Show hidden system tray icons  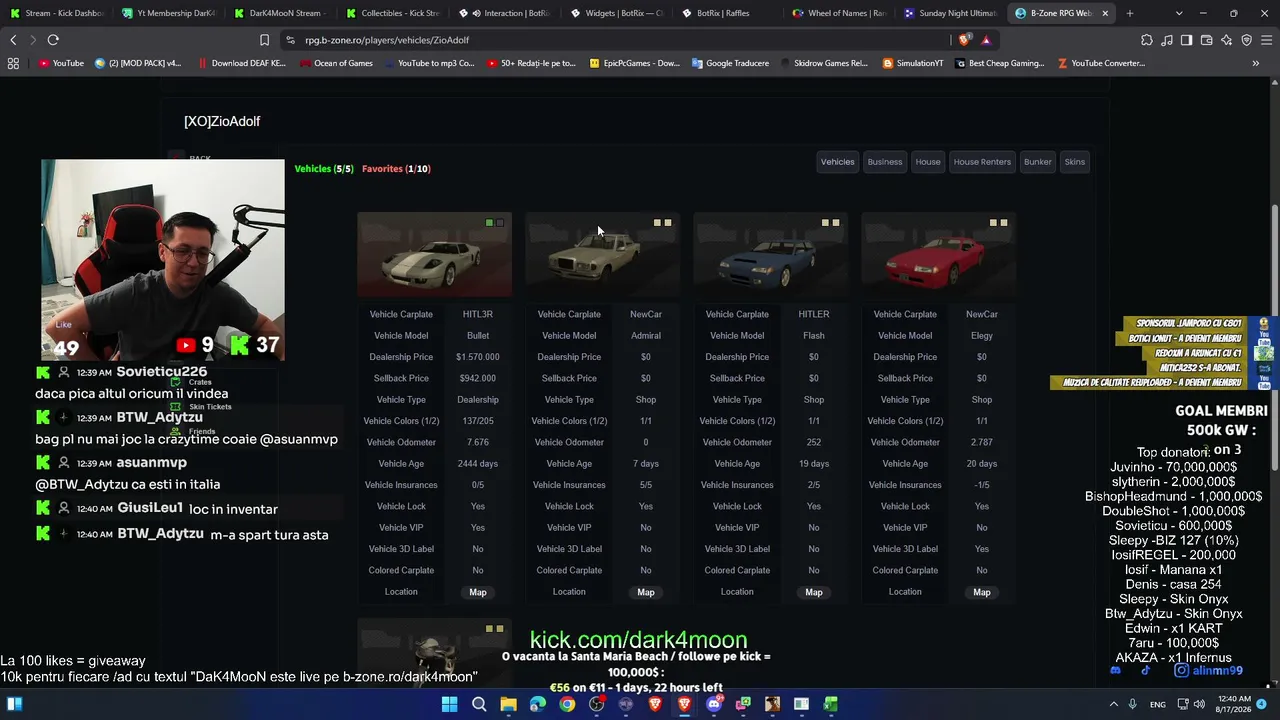pos(1115,704)
